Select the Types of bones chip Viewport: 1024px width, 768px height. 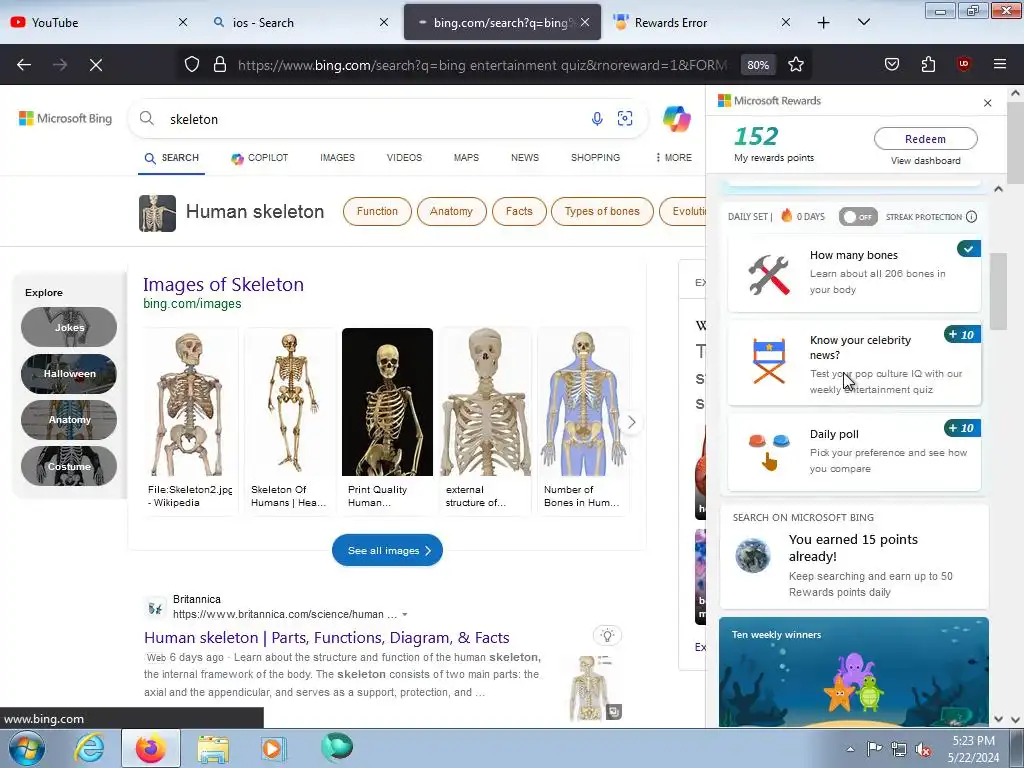[602, 212]
